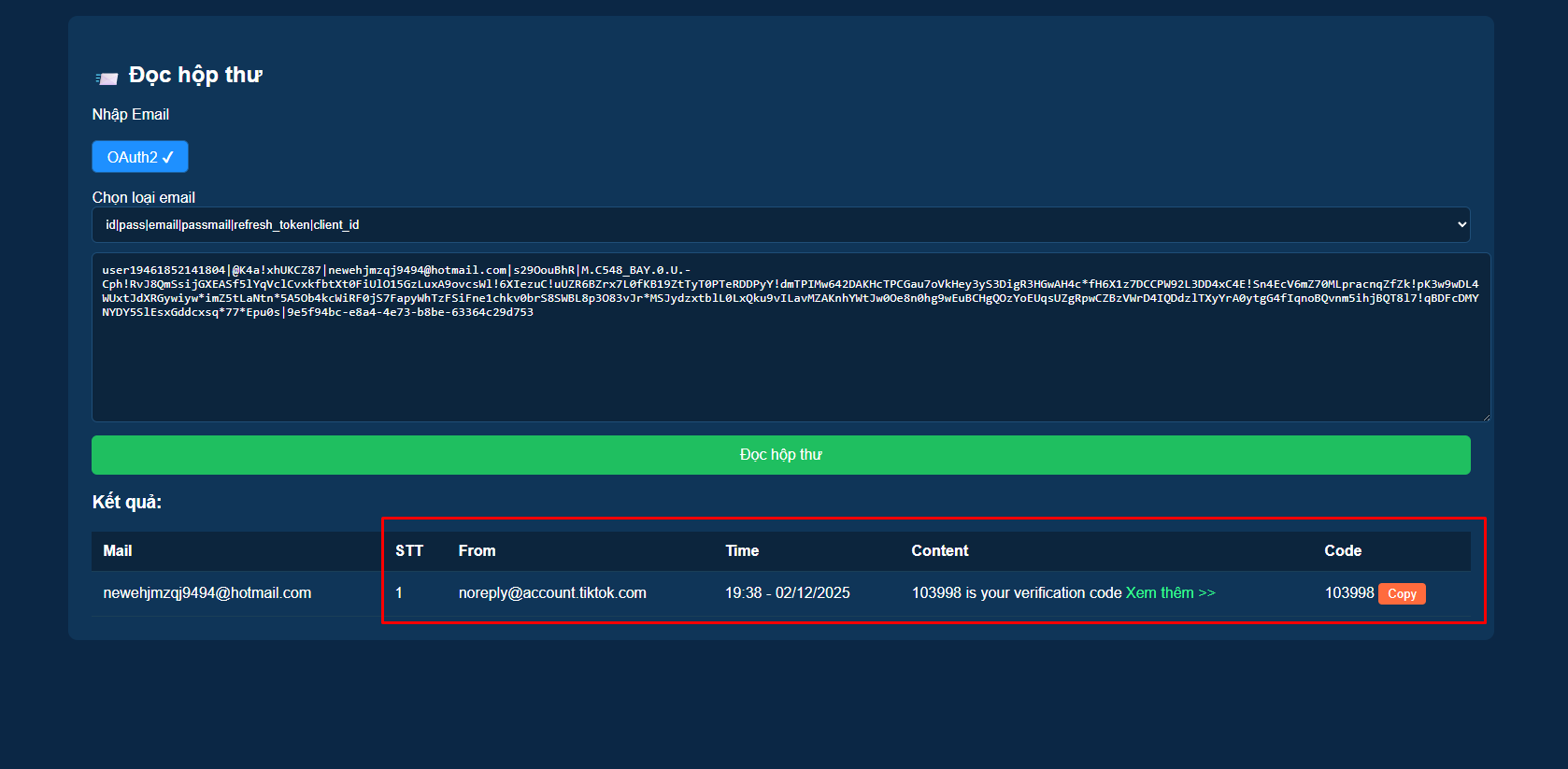Toggle the OAuth2 option button
Image resolution: width=1568 pixels, height=769 pixels.
140,157
